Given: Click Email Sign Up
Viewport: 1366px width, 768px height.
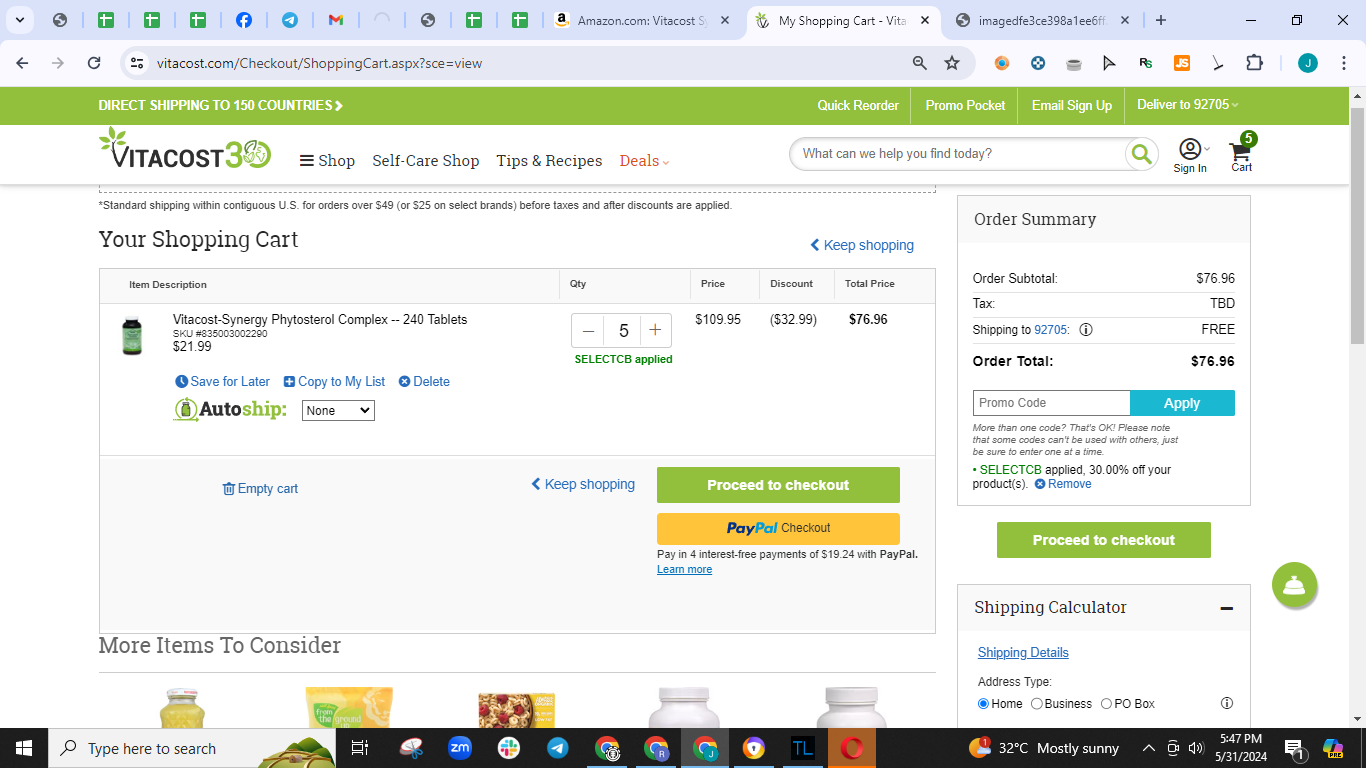Looking at the screenshot, I should [1072, 105].
